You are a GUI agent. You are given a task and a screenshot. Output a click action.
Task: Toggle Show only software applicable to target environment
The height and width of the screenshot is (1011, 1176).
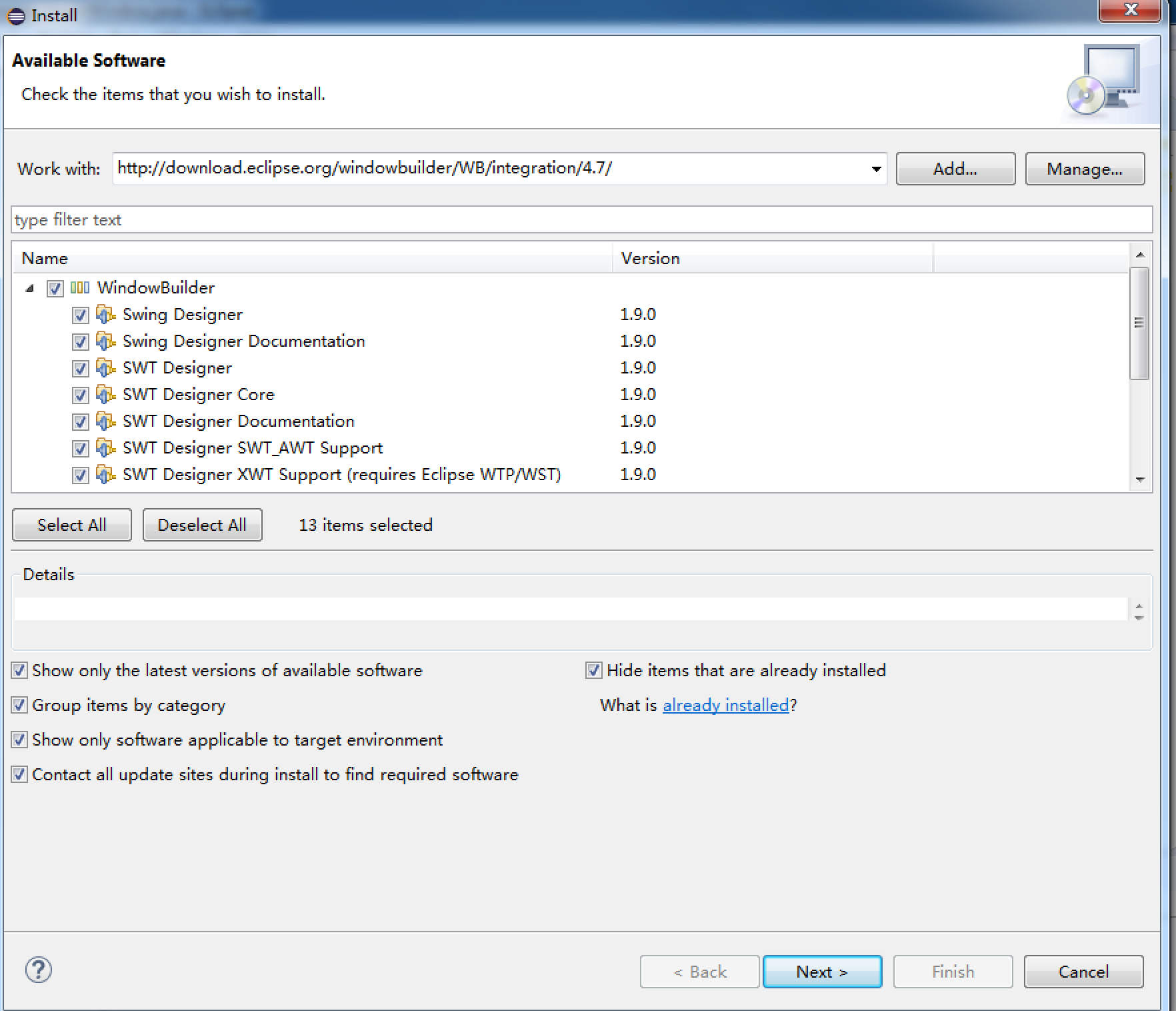19,740
